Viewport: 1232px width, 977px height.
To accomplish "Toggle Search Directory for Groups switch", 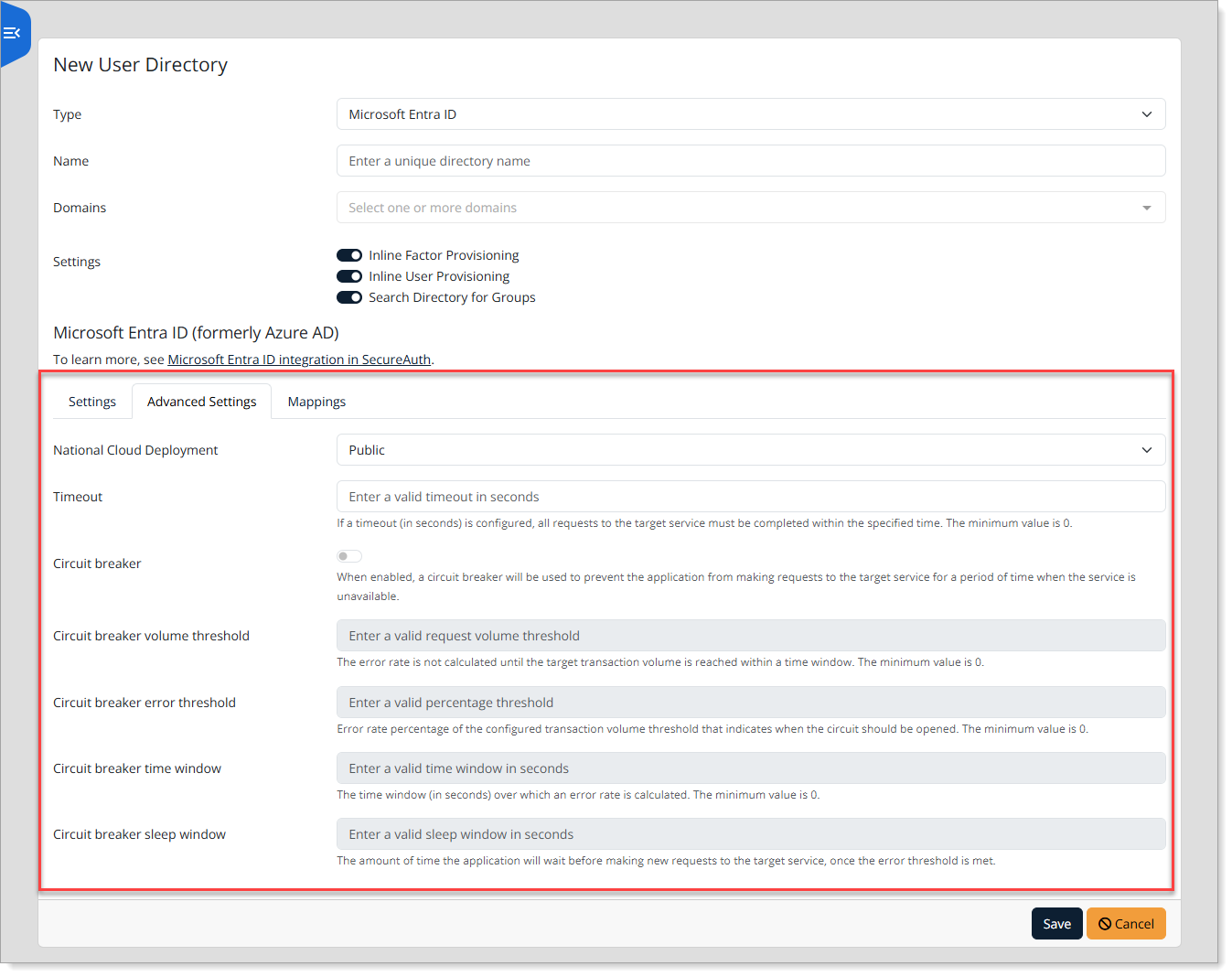I will point(349,297).
